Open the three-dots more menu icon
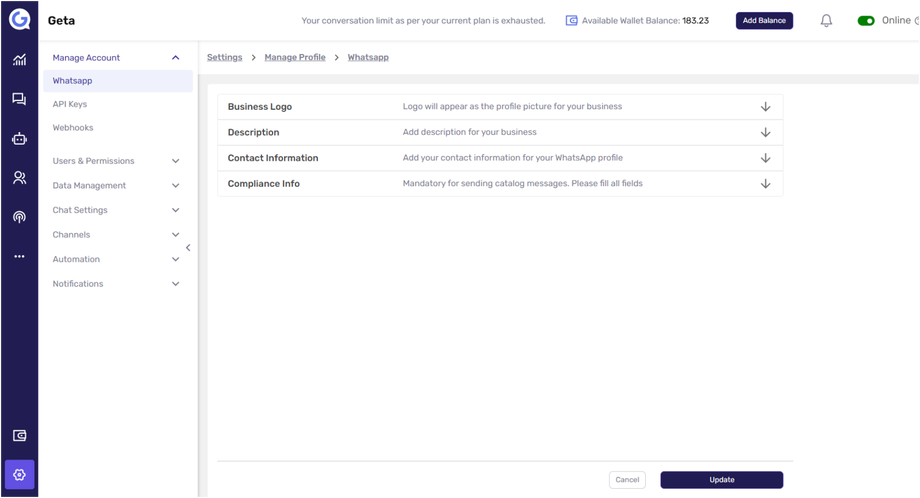 click(x=19, y=257)
